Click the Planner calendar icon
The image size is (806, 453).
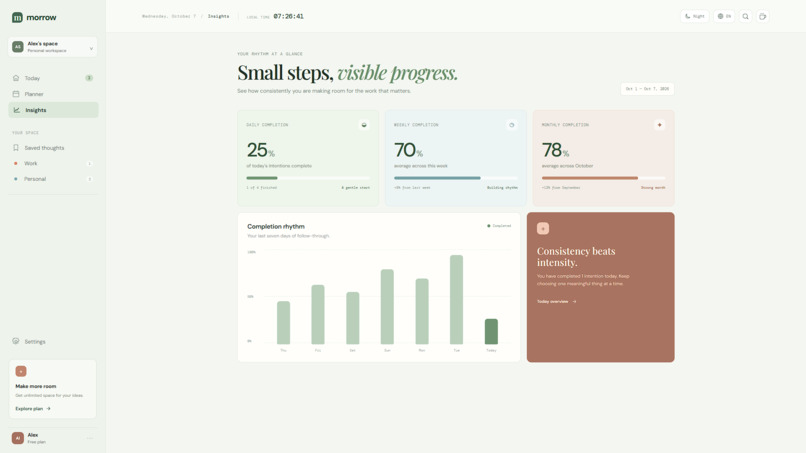coord(16,94)
